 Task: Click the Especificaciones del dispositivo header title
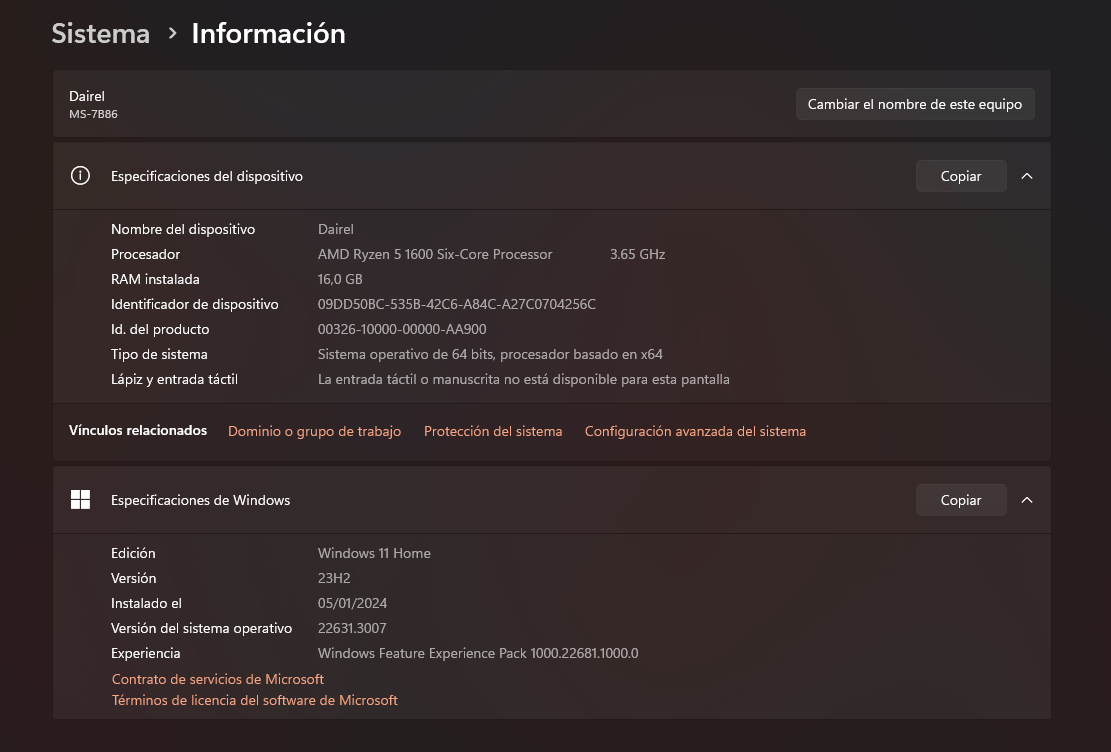(x=207, y=176)
